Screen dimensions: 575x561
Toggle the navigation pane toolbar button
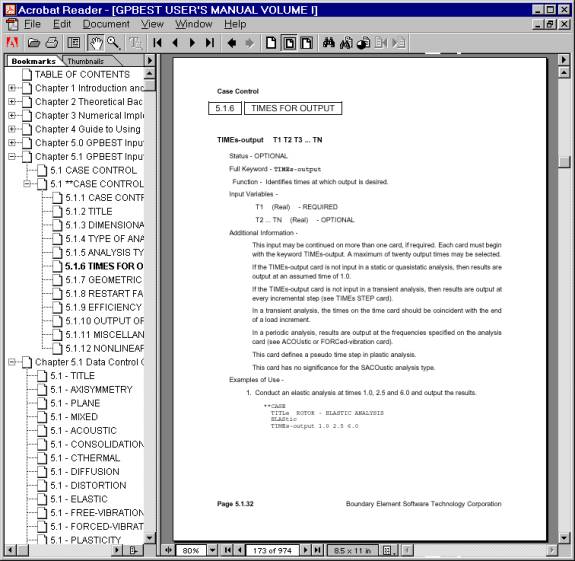point(74,43)
